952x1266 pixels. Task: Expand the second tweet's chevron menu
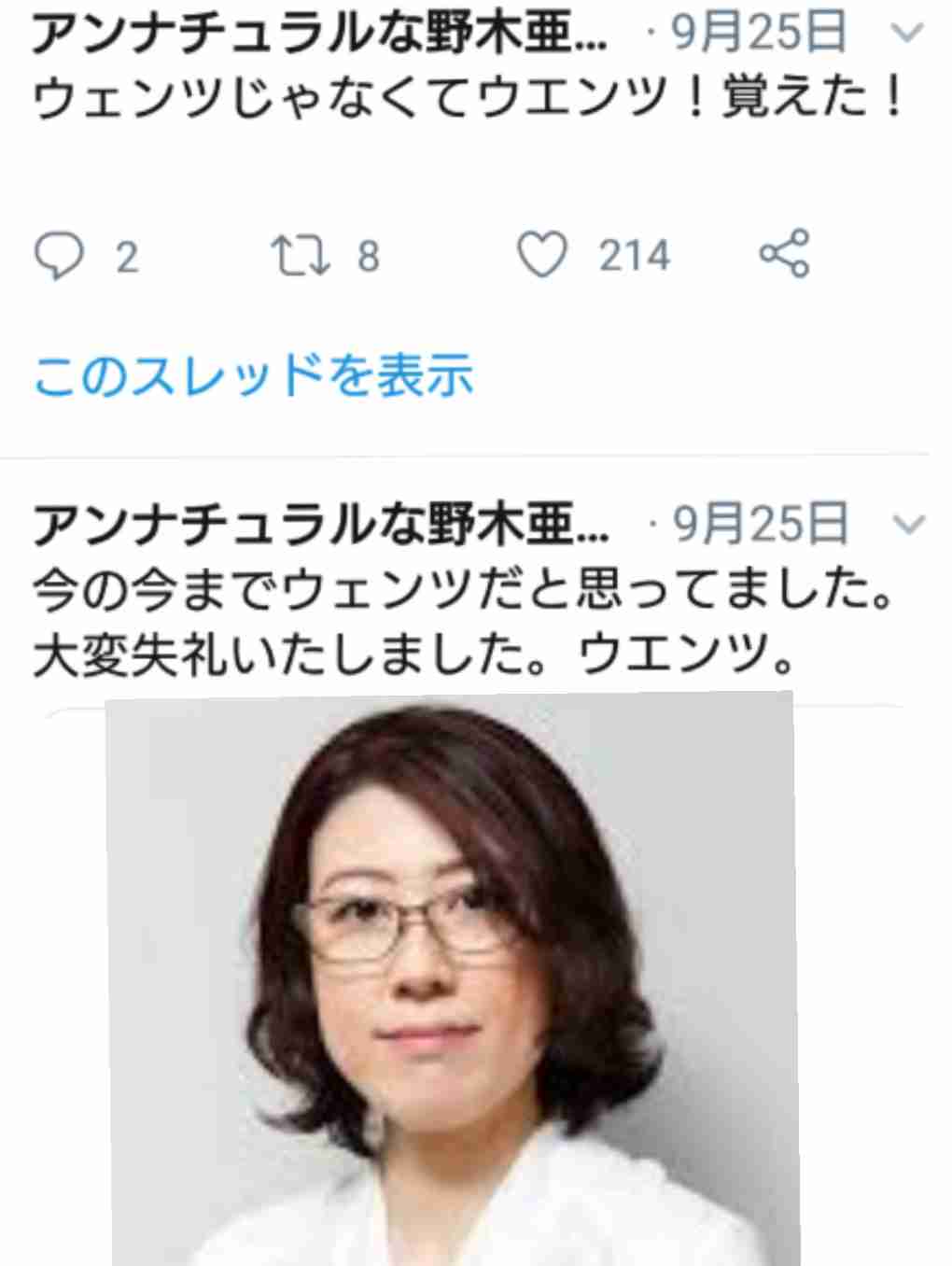[x=907, y=524]
